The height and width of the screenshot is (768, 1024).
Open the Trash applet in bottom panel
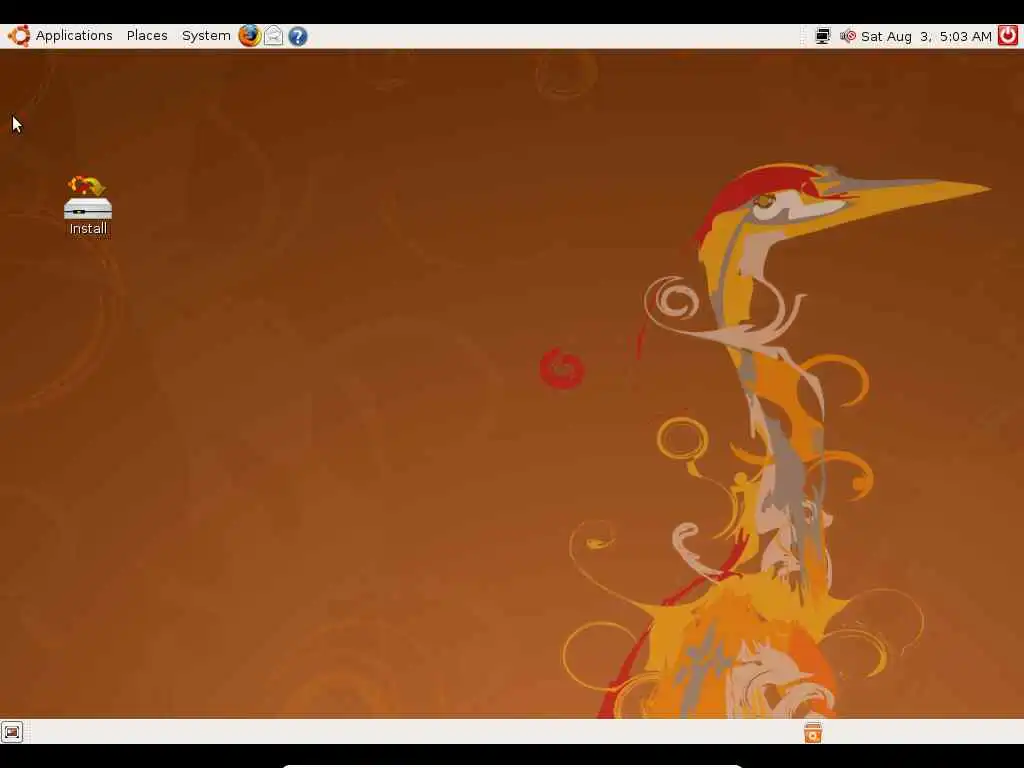[813, 732]
